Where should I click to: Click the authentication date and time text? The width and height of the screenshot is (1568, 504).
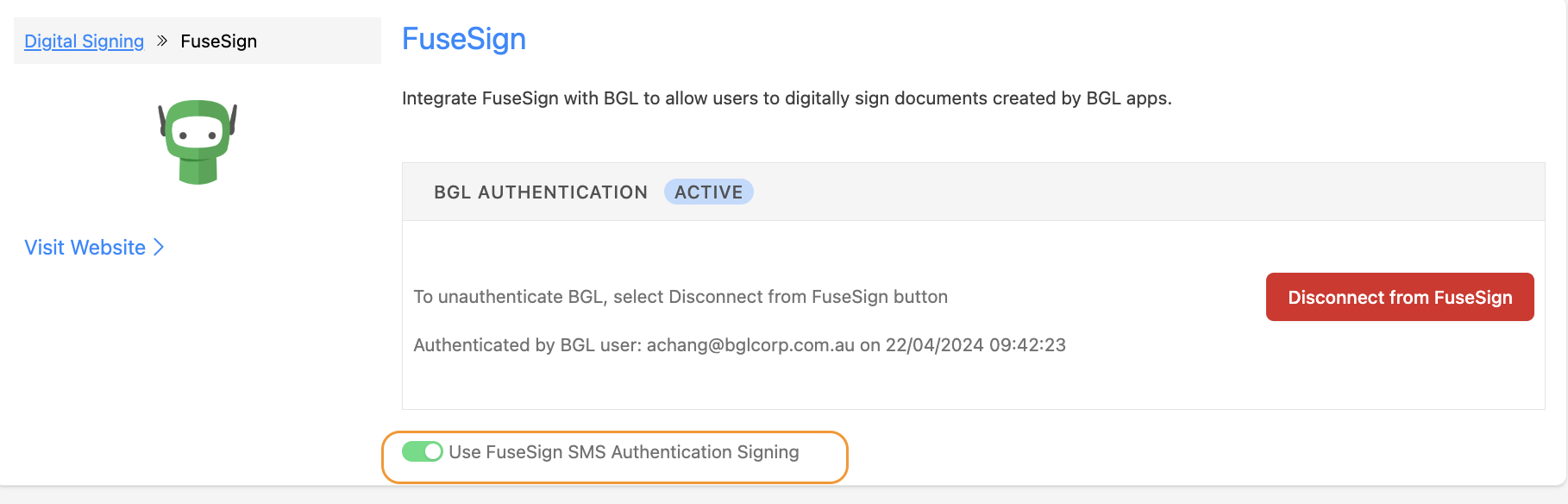pyautogui.click(x=975, y=345)
